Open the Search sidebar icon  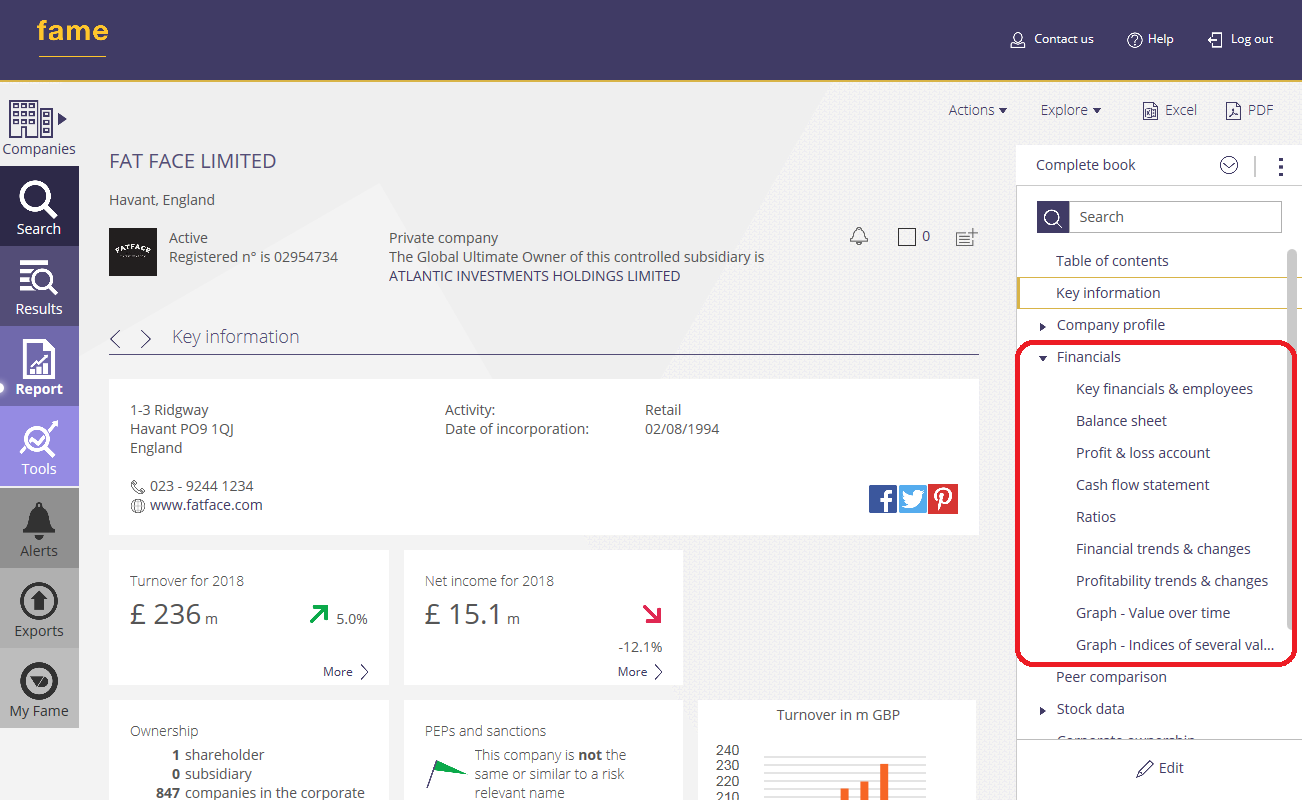[x=39, y=207]
